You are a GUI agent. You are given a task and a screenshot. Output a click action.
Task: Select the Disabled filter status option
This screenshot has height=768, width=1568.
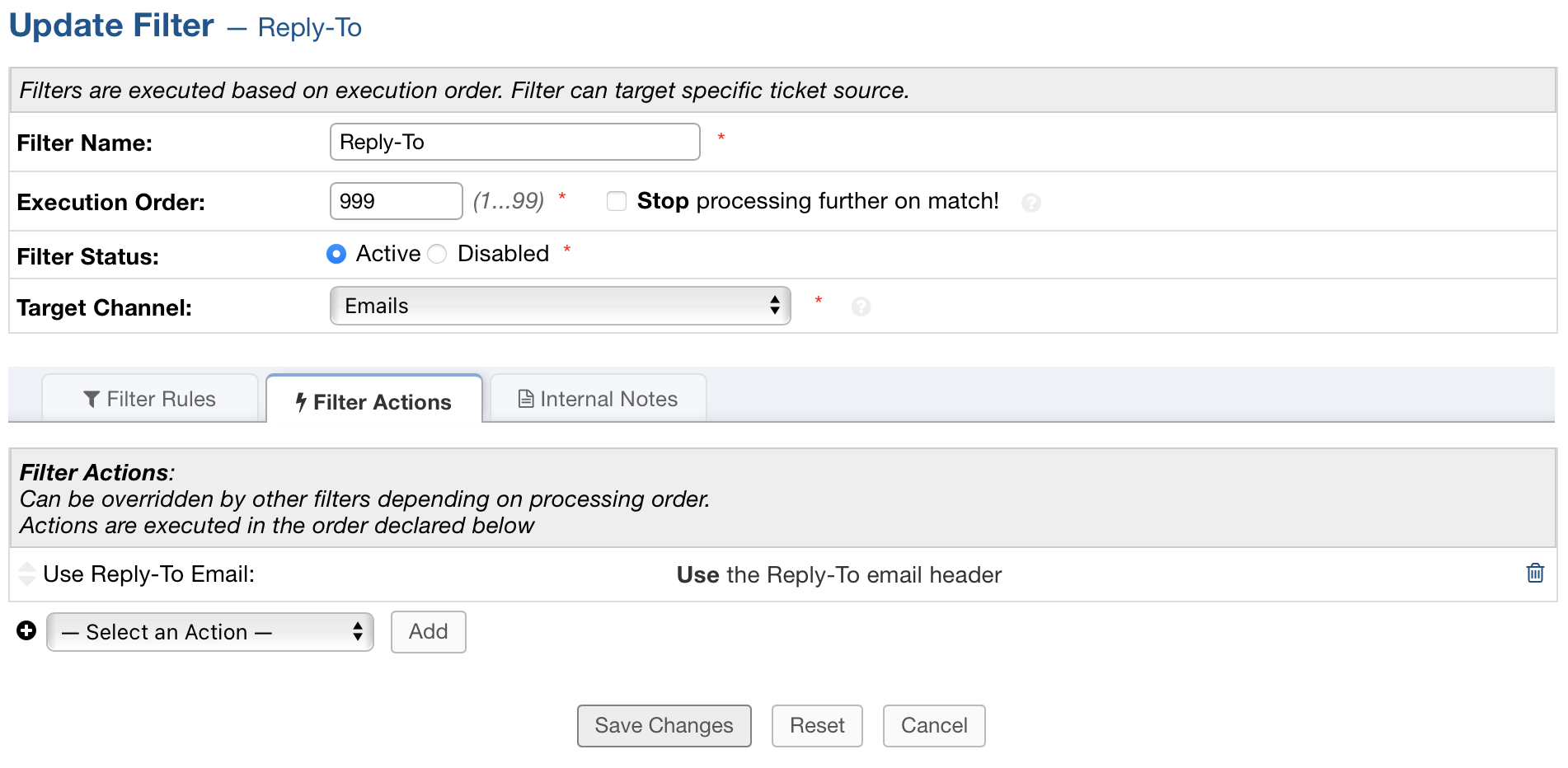click(437, 254)
